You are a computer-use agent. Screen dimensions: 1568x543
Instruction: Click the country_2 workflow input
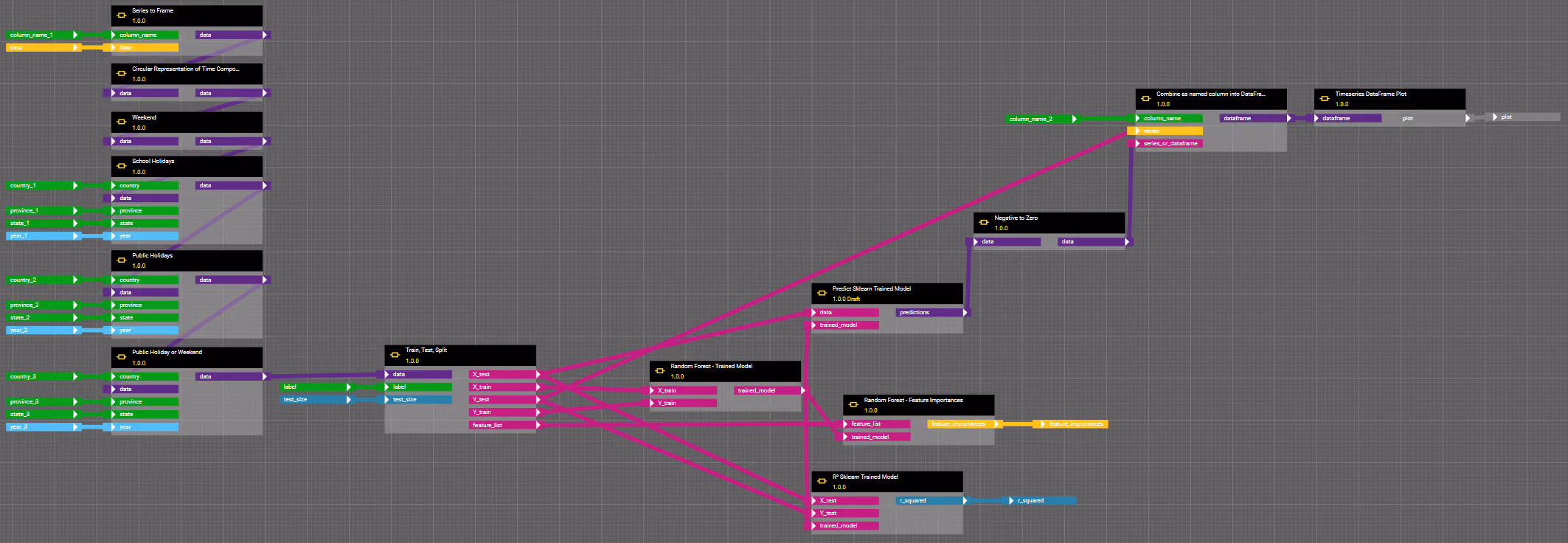[42, 280]
